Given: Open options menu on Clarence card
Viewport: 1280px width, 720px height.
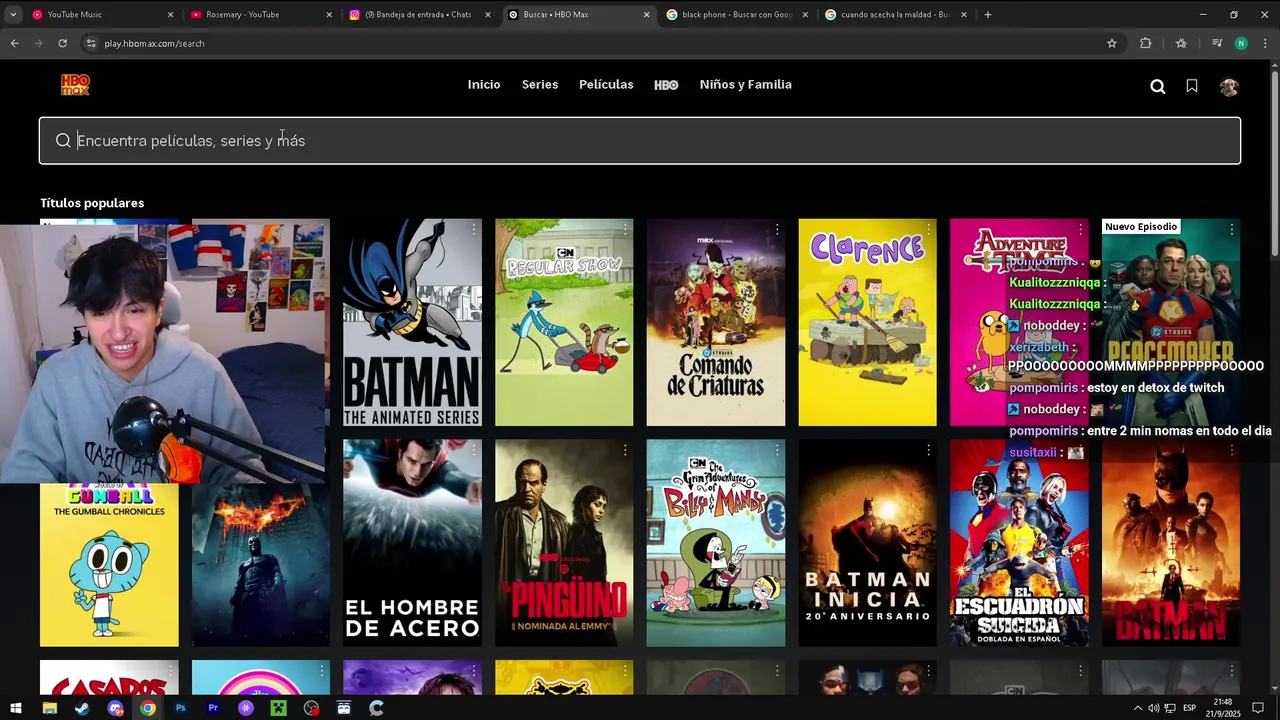Looking at the screenshot, I should click(929, 230).
